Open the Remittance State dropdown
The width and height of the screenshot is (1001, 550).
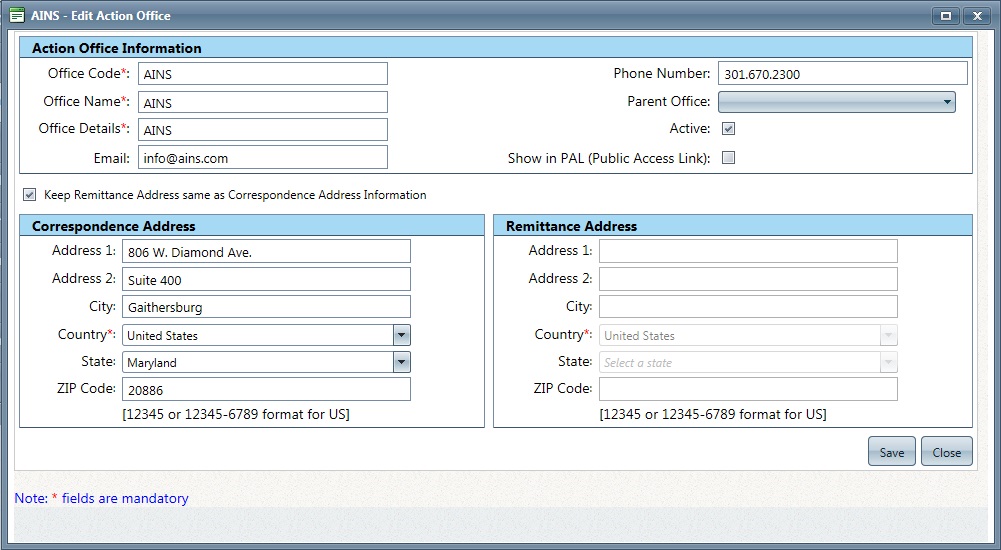749,362
